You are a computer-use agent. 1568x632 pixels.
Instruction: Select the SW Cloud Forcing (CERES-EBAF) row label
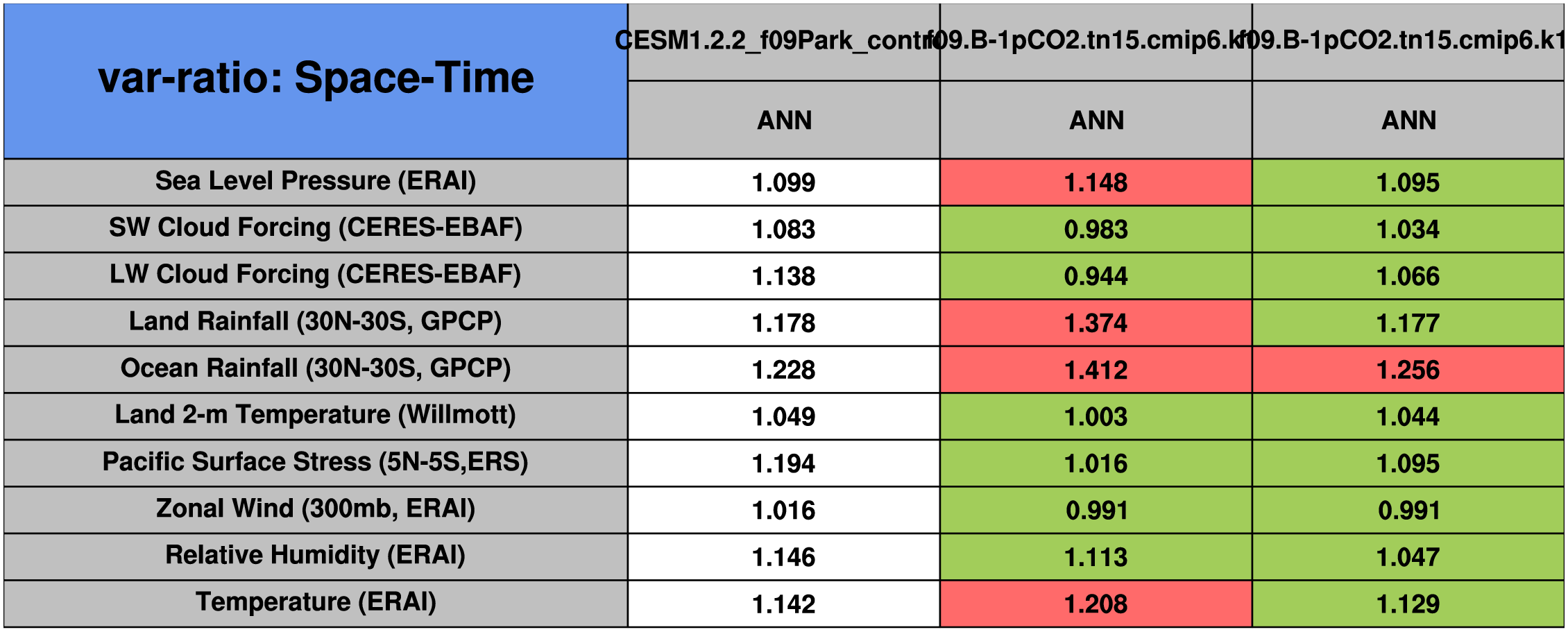pos(316,228)
